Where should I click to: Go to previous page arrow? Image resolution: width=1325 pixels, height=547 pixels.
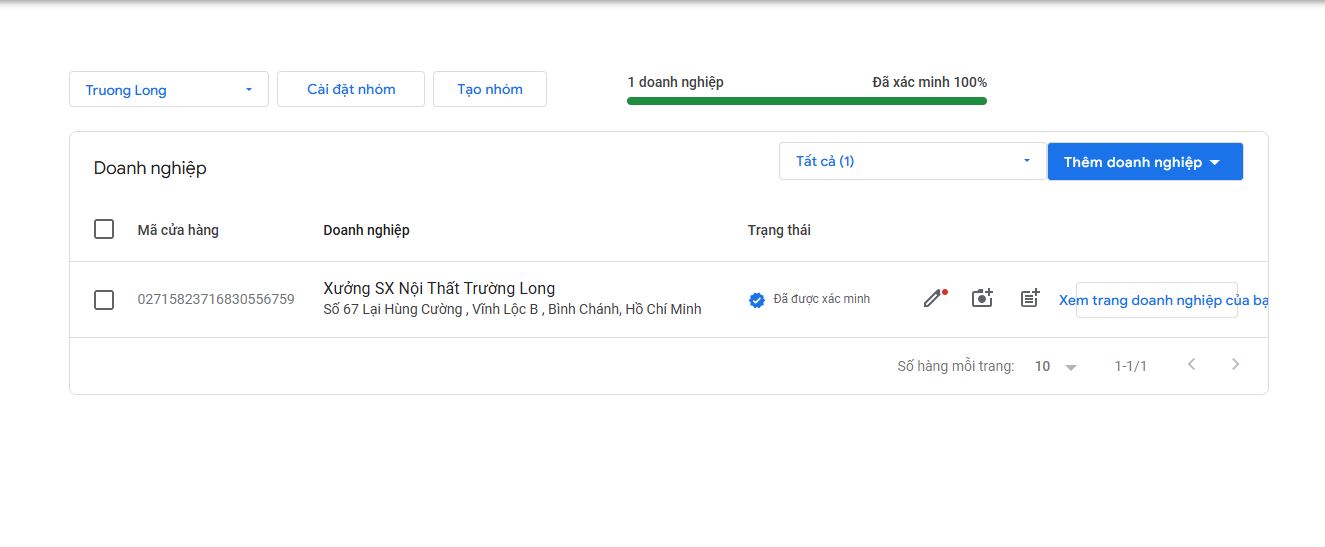[1191, 365]
